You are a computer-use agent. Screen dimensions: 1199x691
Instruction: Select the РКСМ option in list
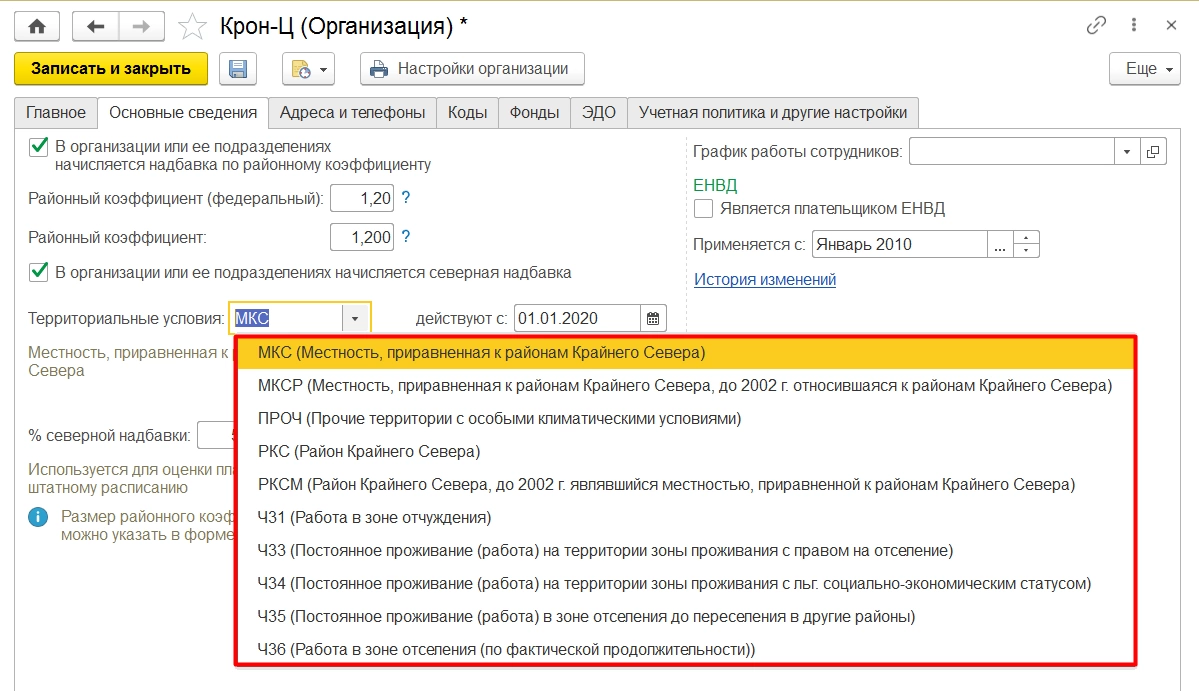tap(685, 484)
